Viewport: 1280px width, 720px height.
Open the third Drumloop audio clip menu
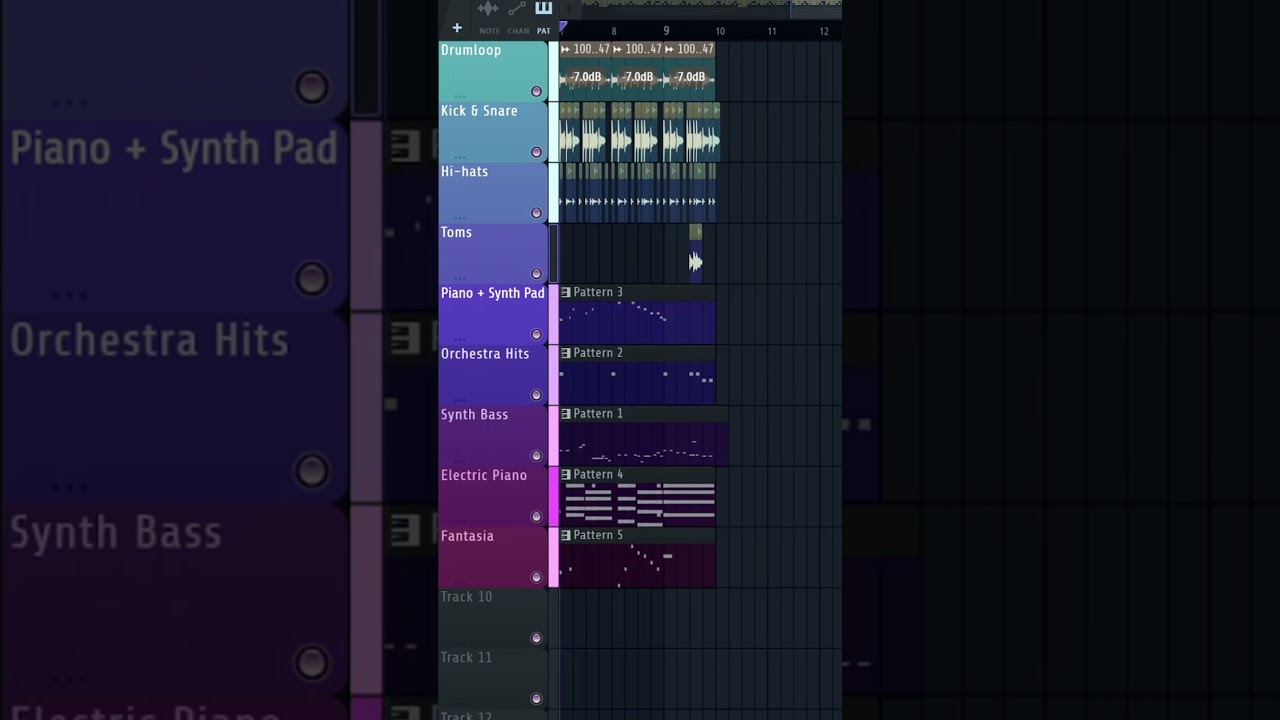[x=670, y=49]
